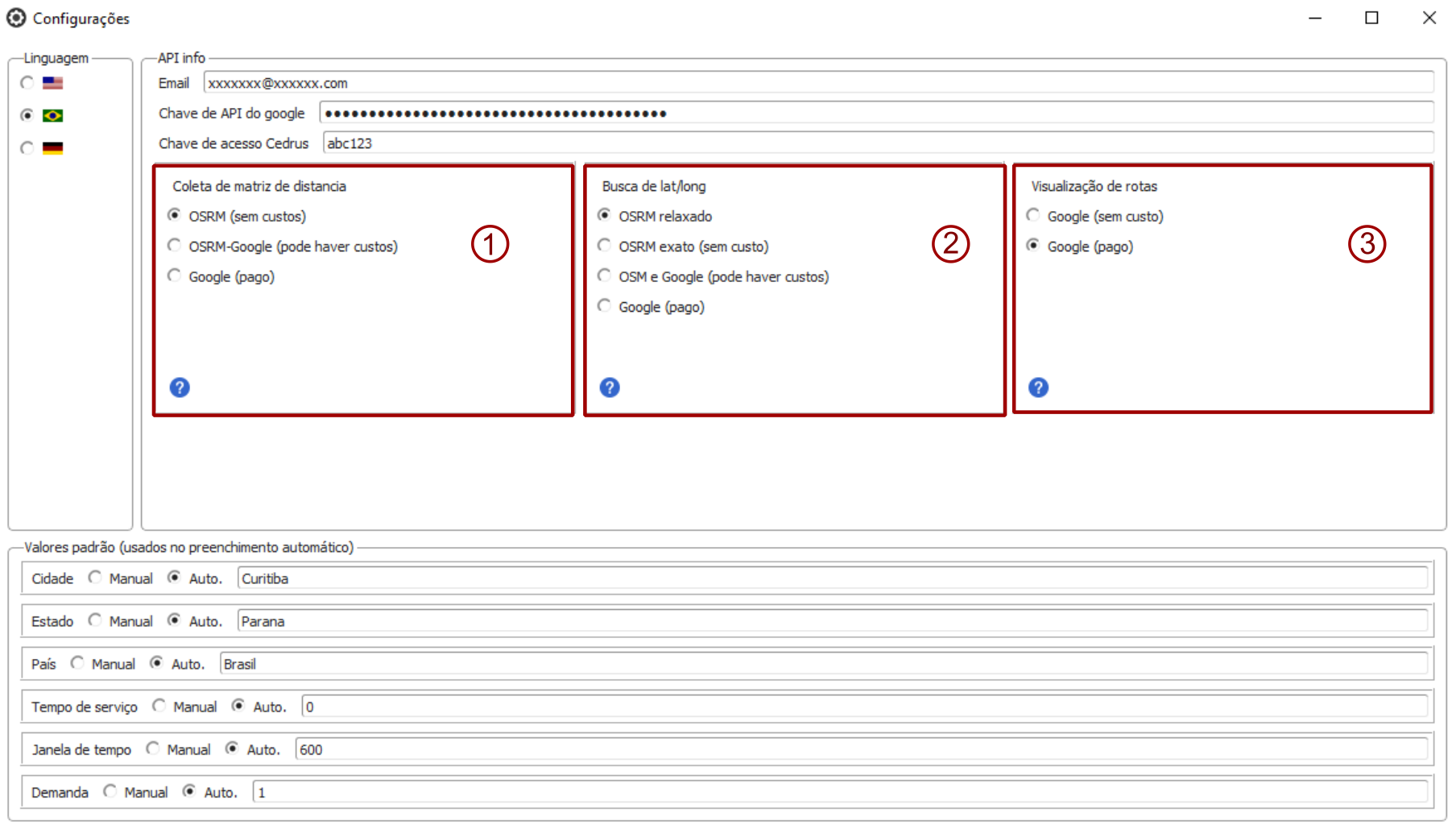
Task: Click the 'API info' group label
Action: click(x=181, y=58)
